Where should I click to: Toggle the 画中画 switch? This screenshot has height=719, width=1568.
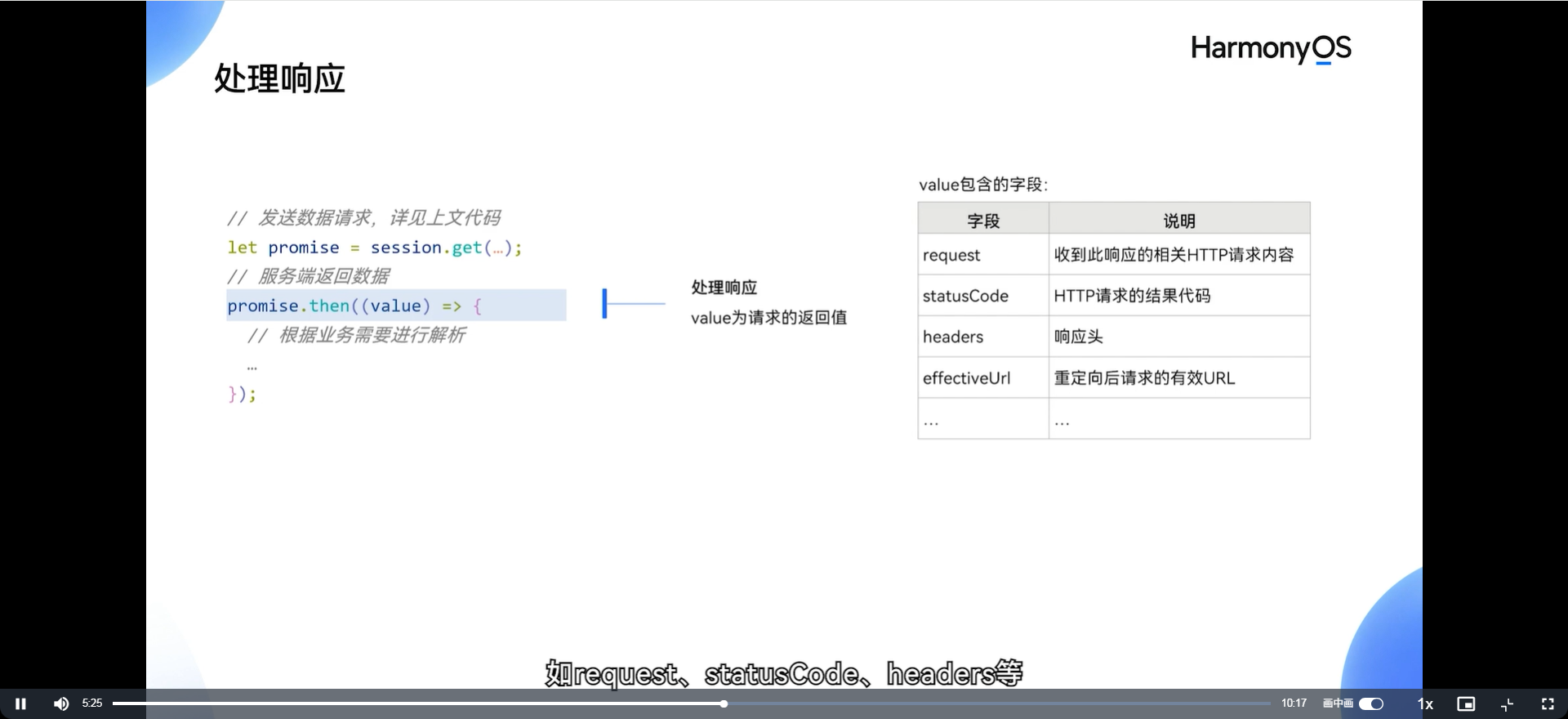[1371, 703]
